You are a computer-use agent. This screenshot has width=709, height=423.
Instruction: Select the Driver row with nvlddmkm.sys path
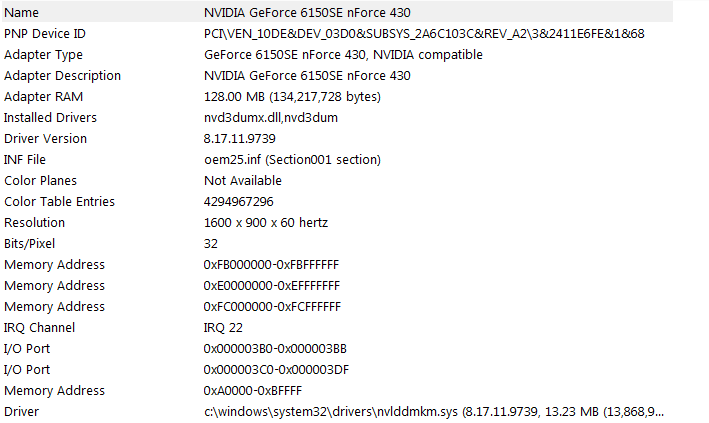[337, 412]
